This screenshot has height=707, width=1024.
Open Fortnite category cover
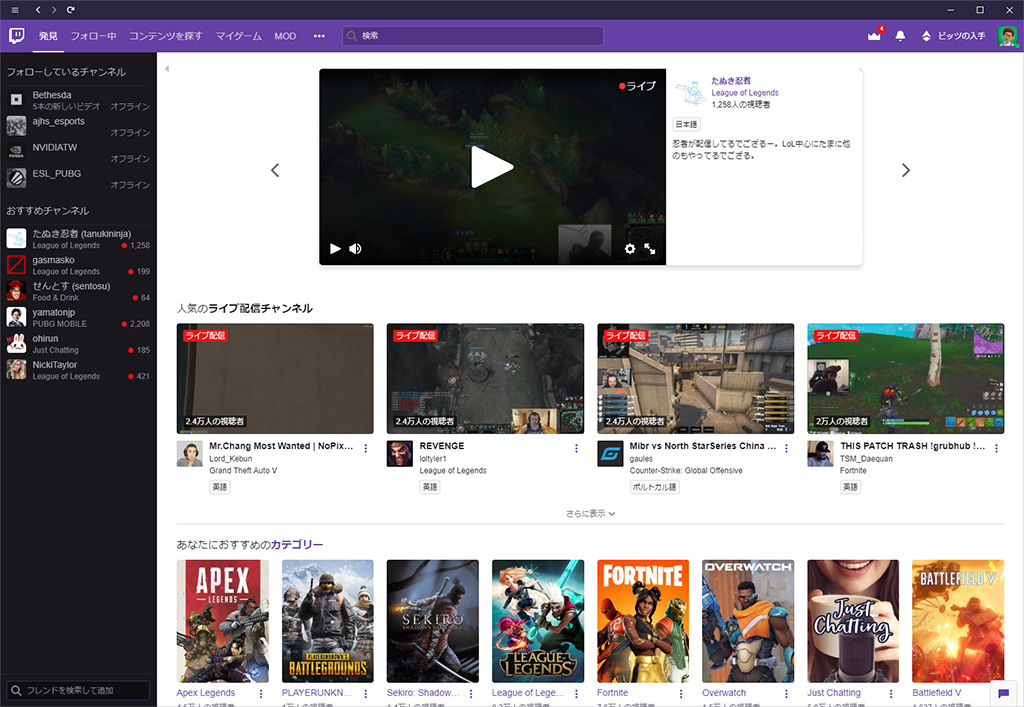[643, 621]
